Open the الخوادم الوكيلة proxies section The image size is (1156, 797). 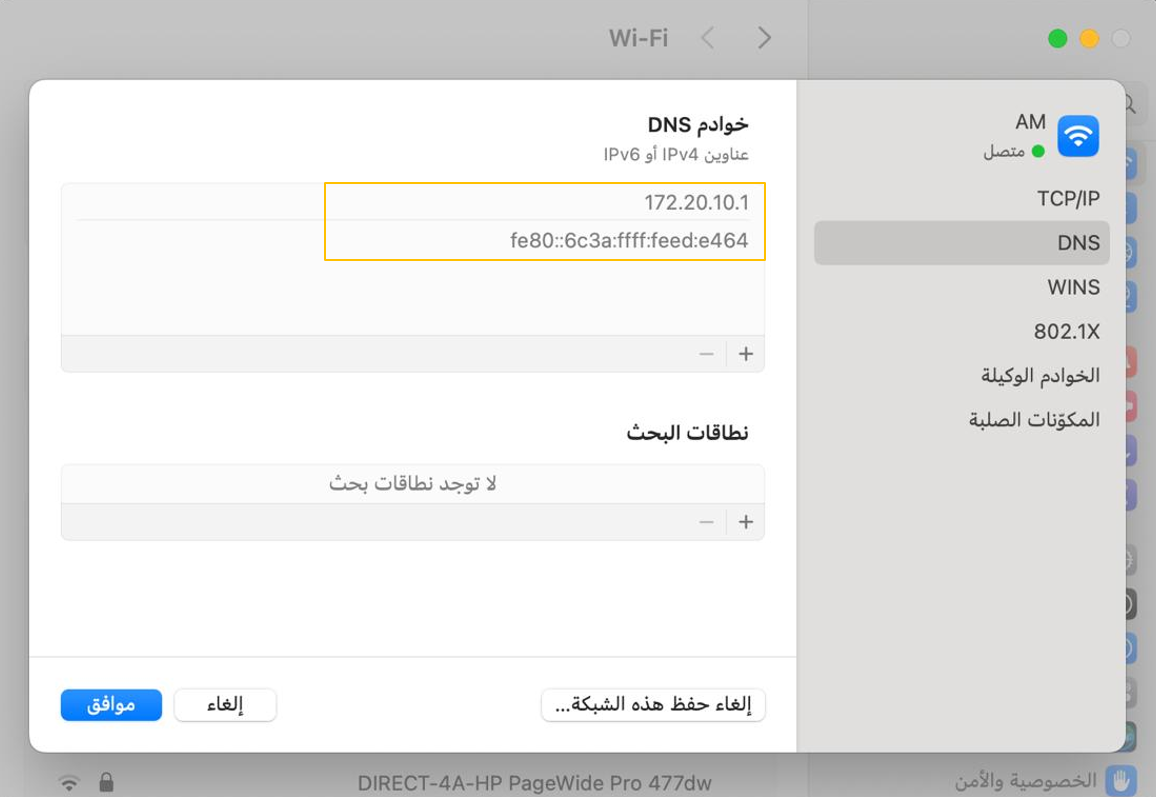pyautogui.click(x=1040, y=374)
